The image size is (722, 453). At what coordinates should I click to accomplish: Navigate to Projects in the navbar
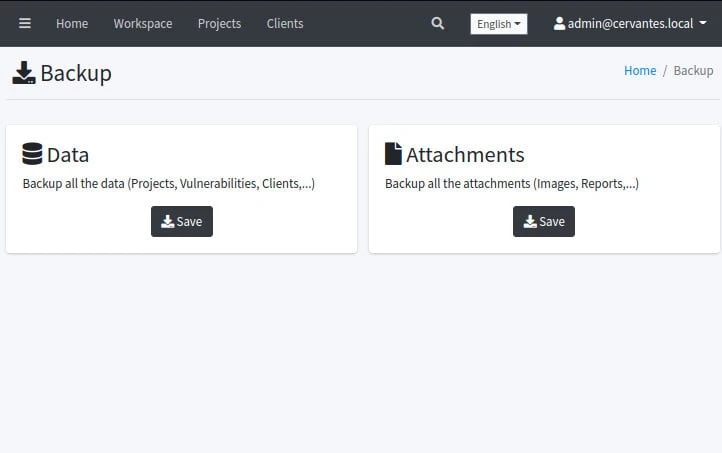[x=219, y=23]
